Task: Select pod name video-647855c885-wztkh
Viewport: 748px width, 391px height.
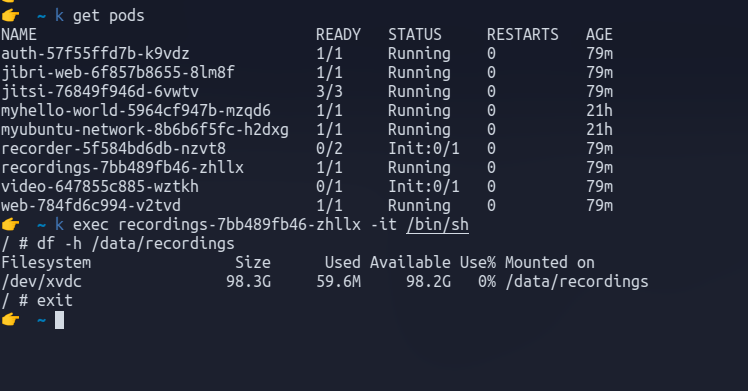Action: coord(100,186)
